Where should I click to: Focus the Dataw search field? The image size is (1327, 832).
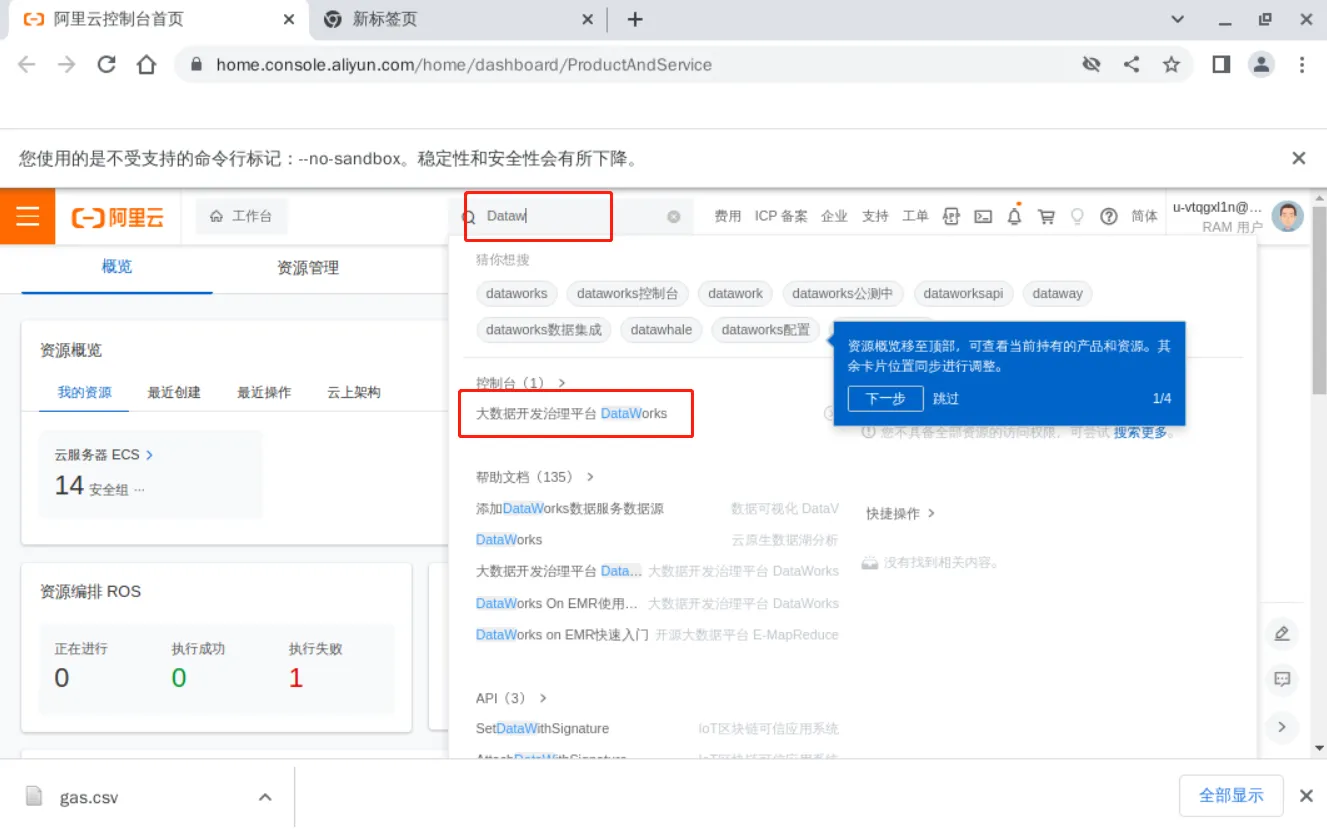pyautogui.click(x=570, y=216)
